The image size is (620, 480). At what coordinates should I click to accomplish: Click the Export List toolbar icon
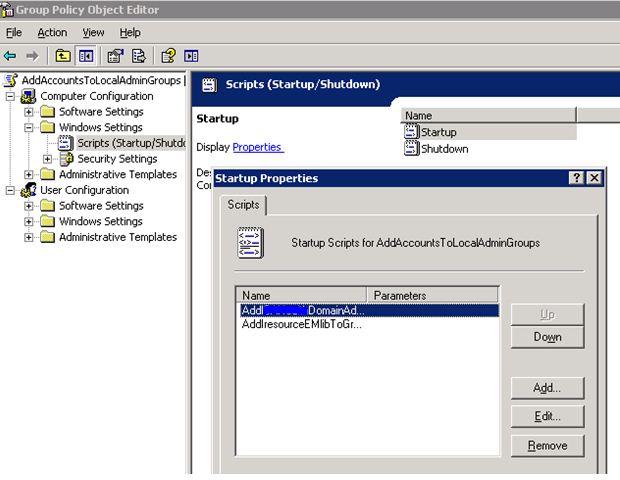click(x=139, y=56)
